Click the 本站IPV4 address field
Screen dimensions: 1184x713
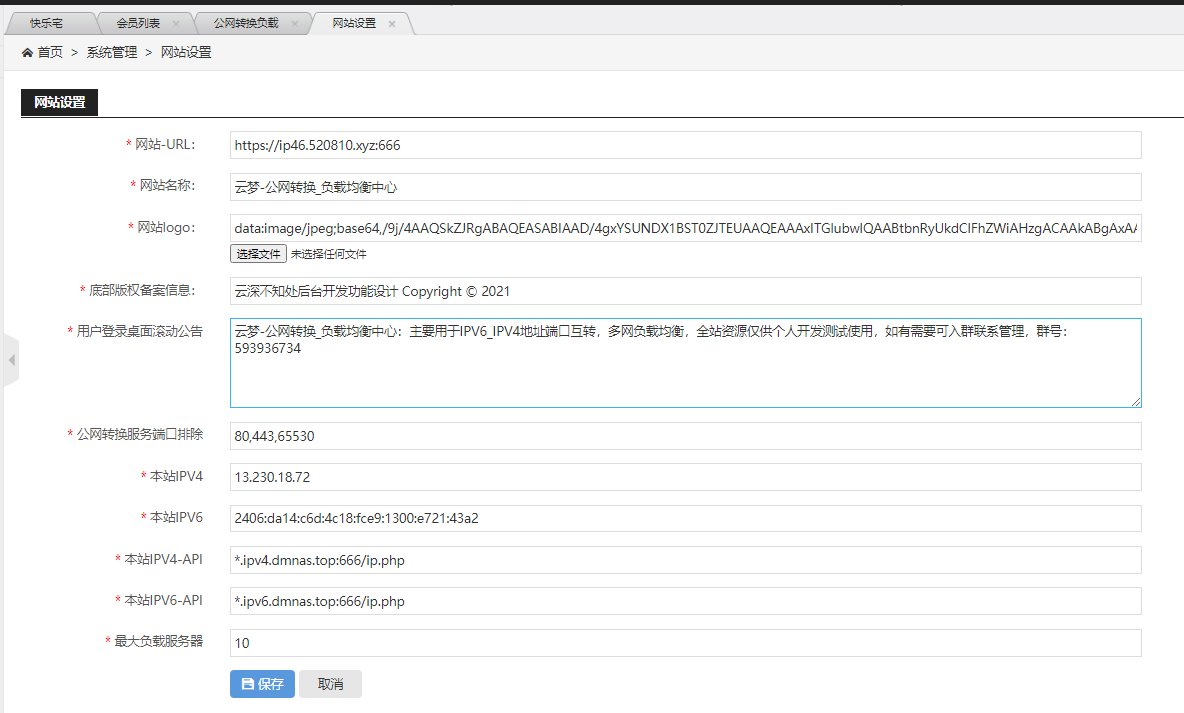[685, 477]
